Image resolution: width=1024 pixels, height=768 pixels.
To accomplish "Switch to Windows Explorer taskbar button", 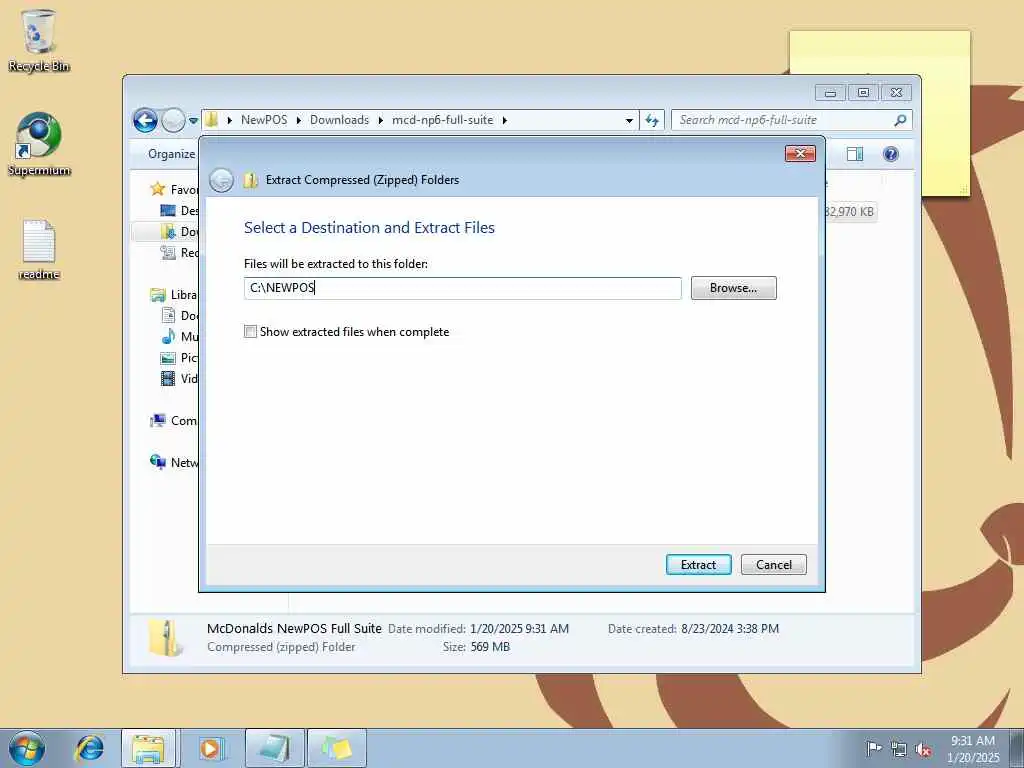I will pos(148,748).
